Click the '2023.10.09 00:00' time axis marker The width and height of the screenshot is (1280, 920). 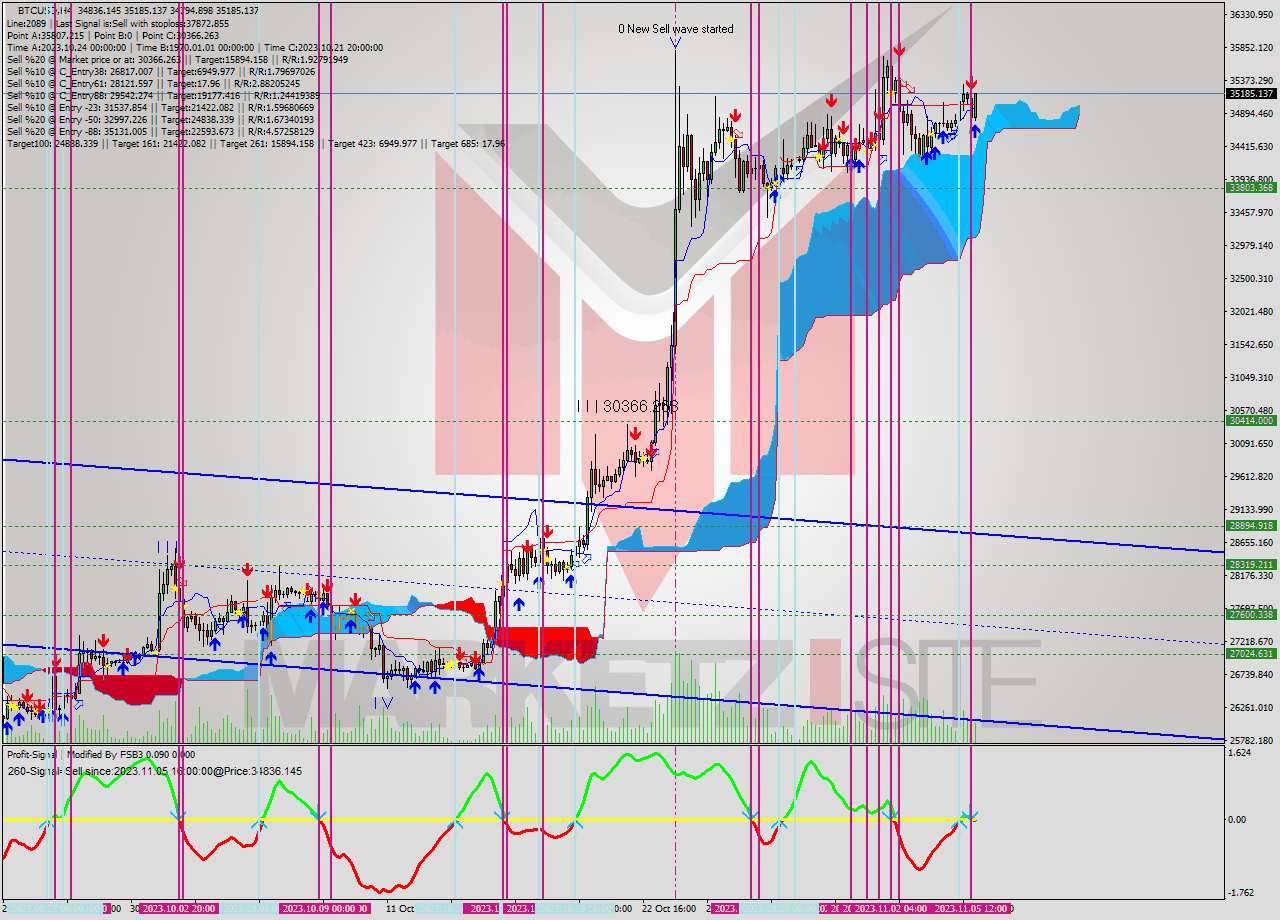324,909
